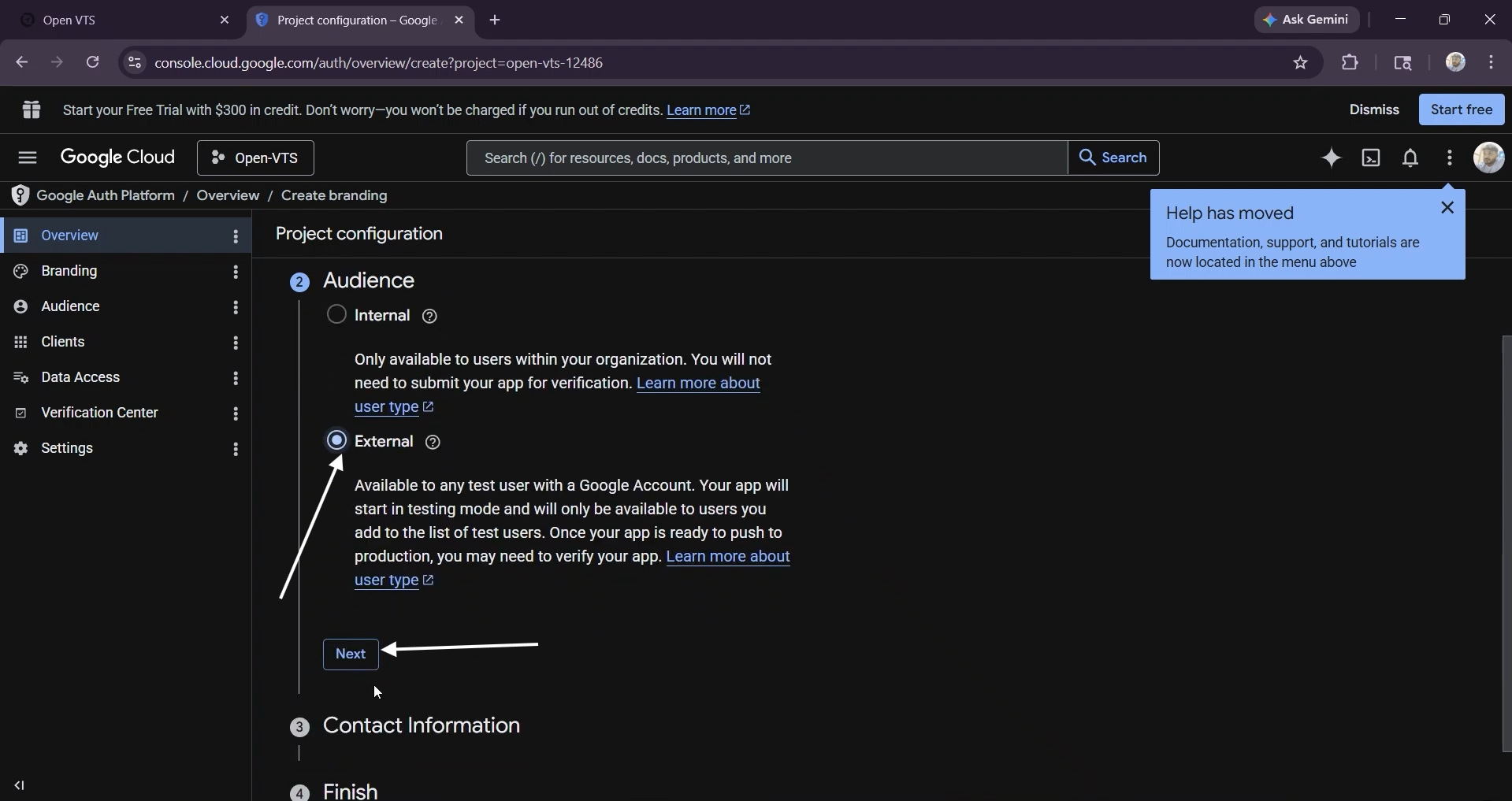The height and width of the screenshot is (801, 1512).
Task: Open Learn more about user type under Internal
Action: 557,395
